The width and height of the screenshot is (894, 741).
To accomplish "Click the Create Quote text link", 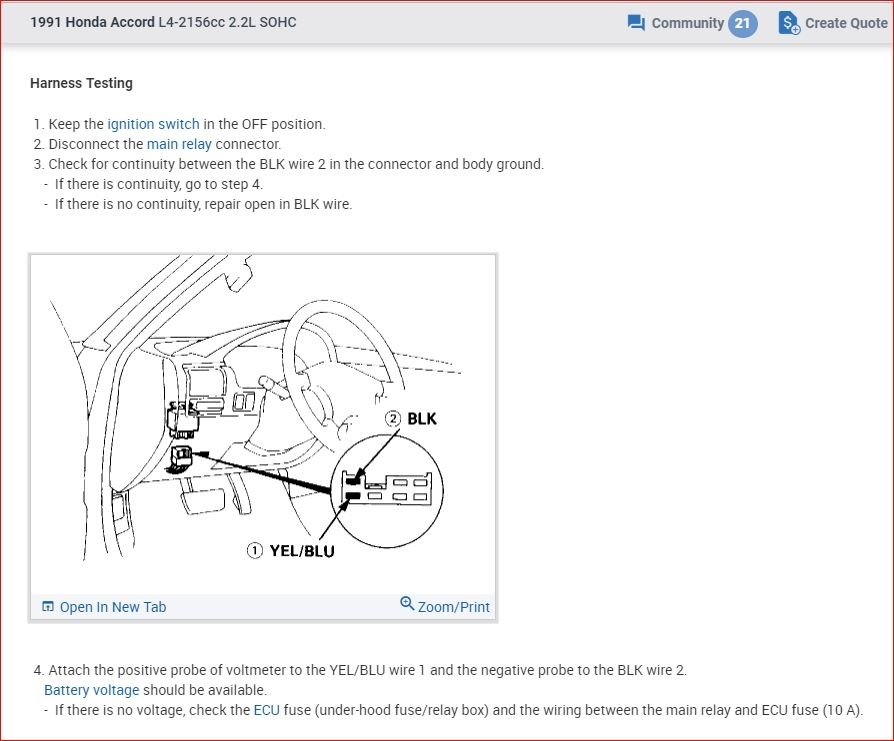I will click(846, 23).
